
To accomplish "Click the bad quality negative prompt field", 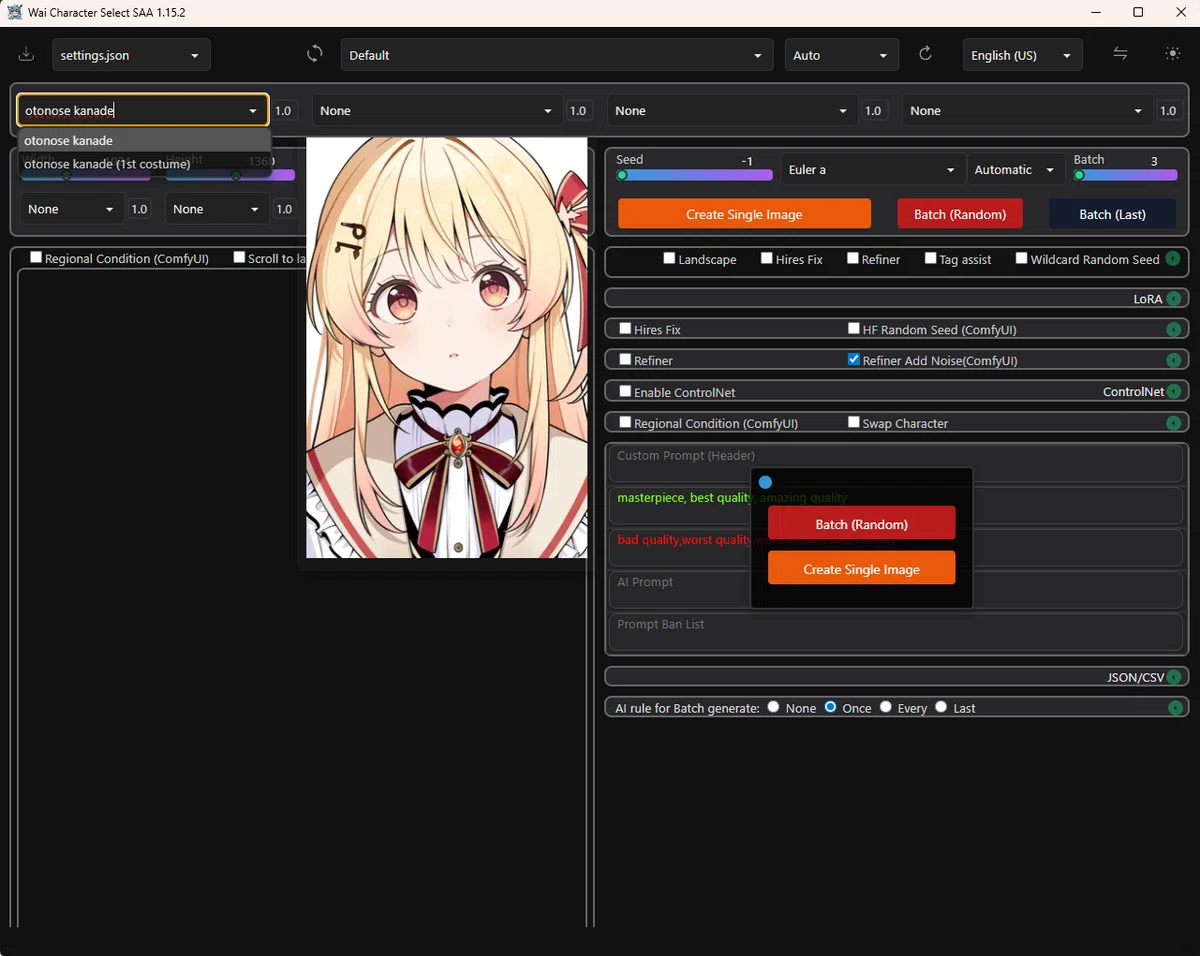I will tap(896, 548).
